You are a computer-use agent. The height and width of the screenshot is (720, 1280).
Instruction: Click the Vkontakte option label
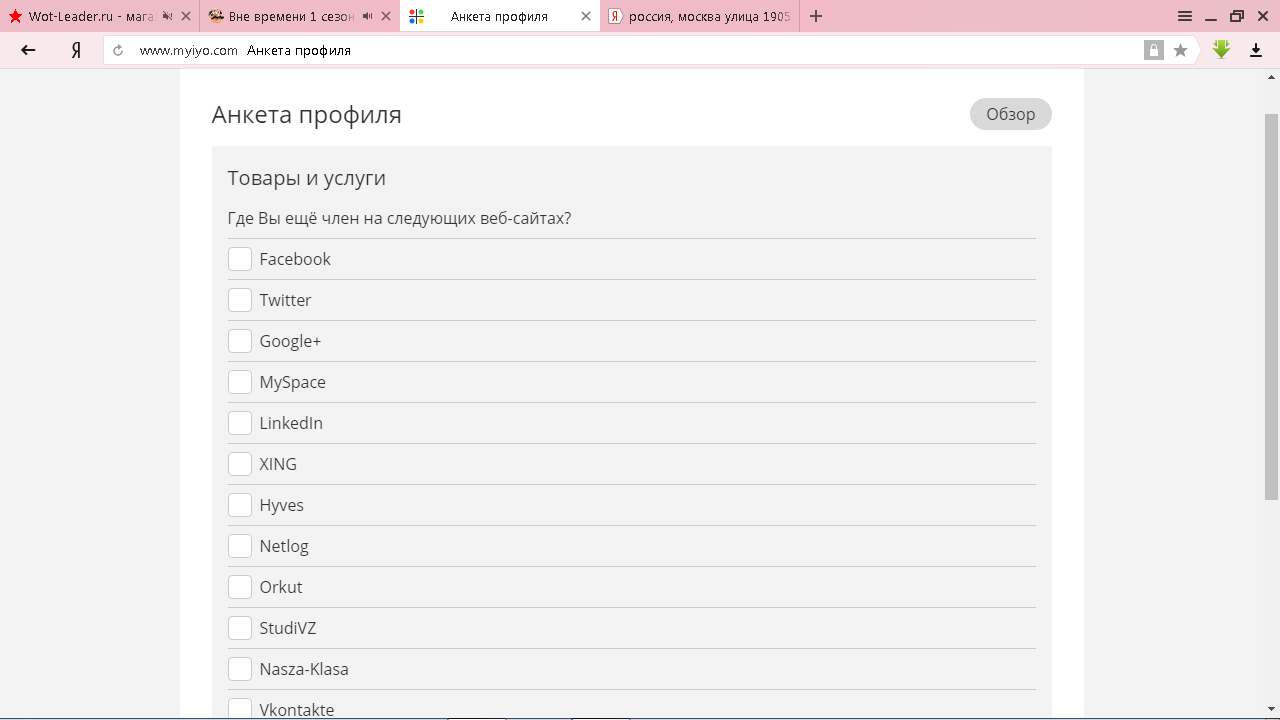[297, 710]
